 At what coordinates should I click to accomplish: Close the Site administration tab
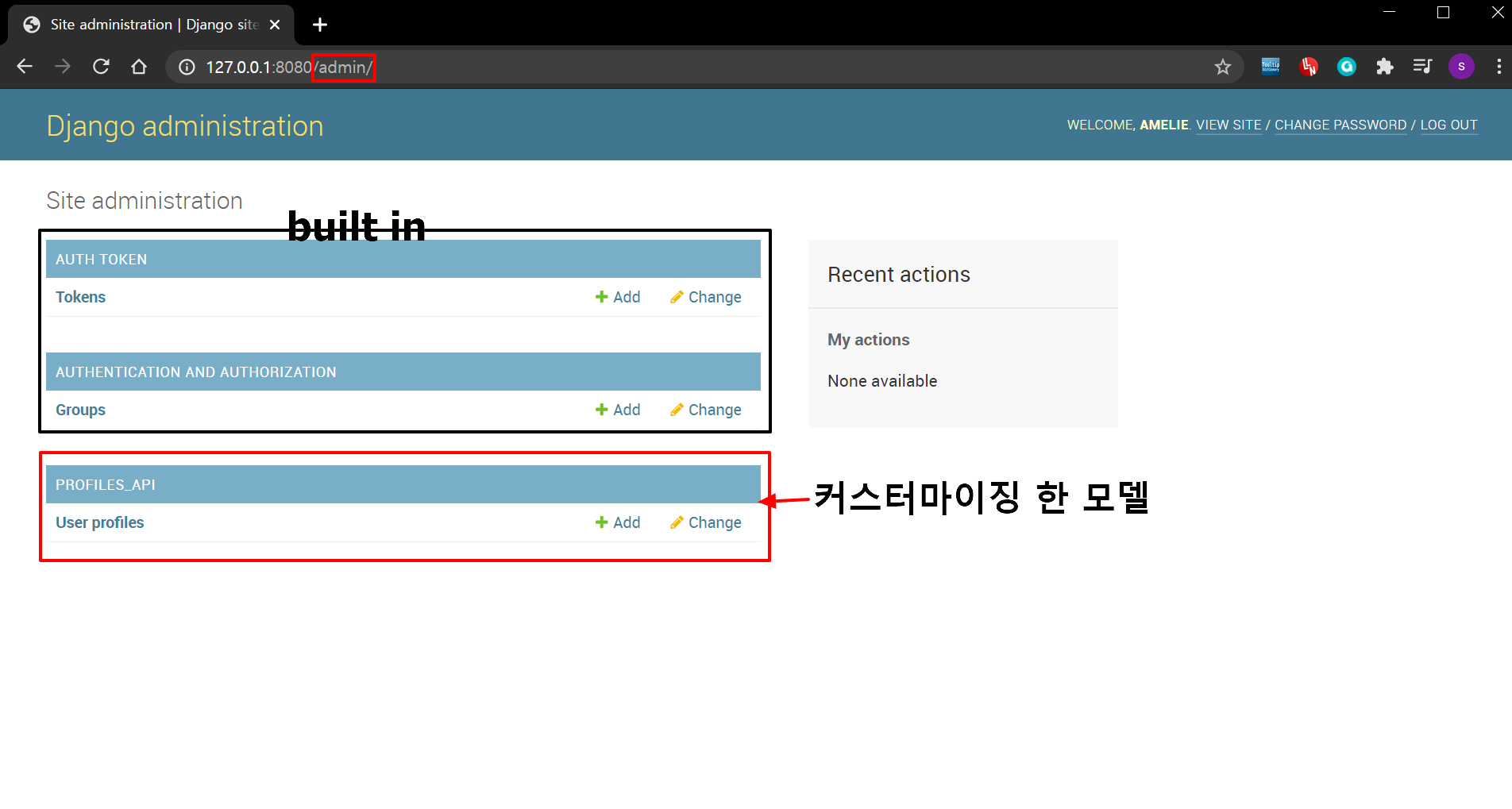click(x=275, y=25)
